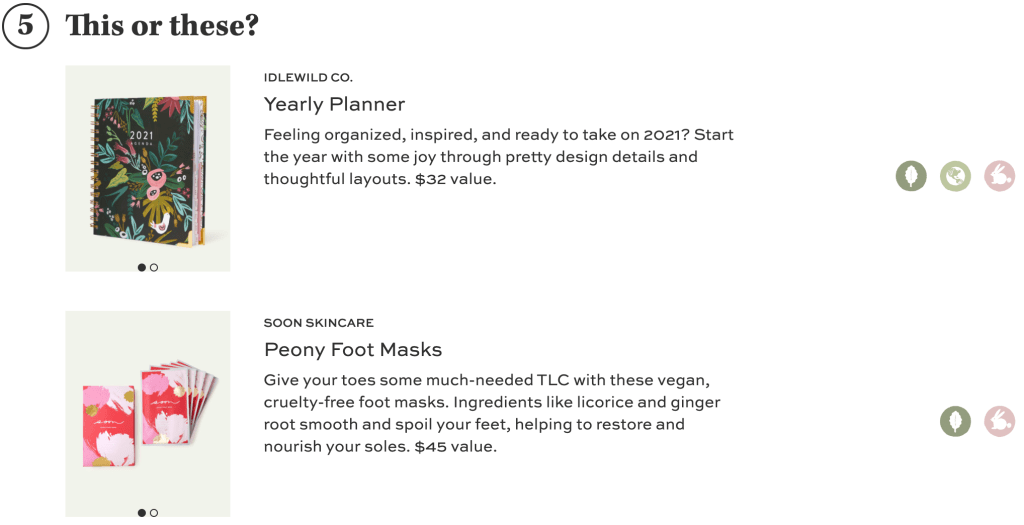This screenshot has width=1024, height=525.
Task: Click the leaf badge beside Peony Foot Masks
Action: point(955,421)
